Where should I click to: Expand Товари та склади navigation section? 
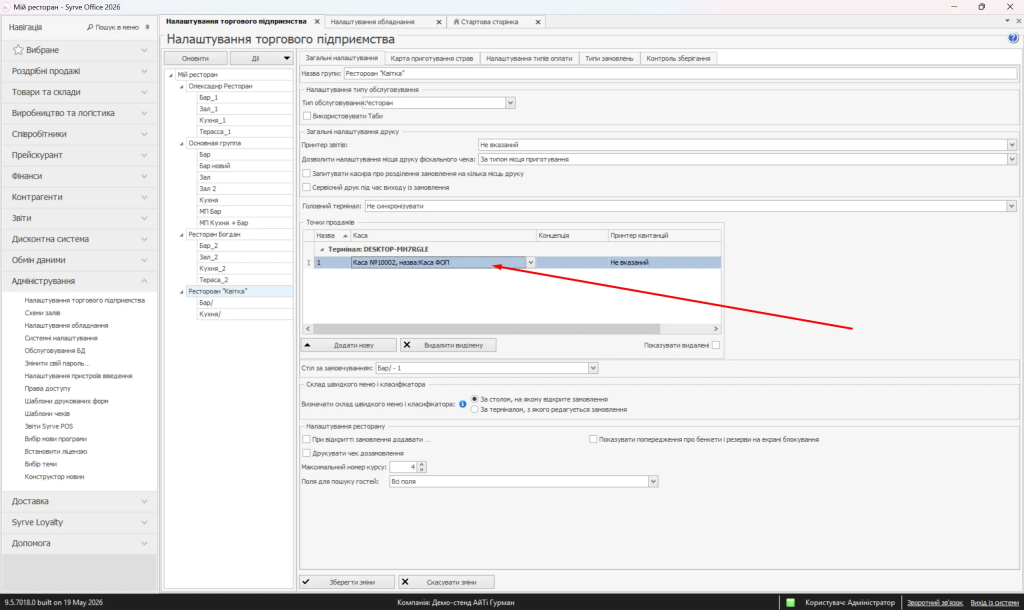point(144,92)
